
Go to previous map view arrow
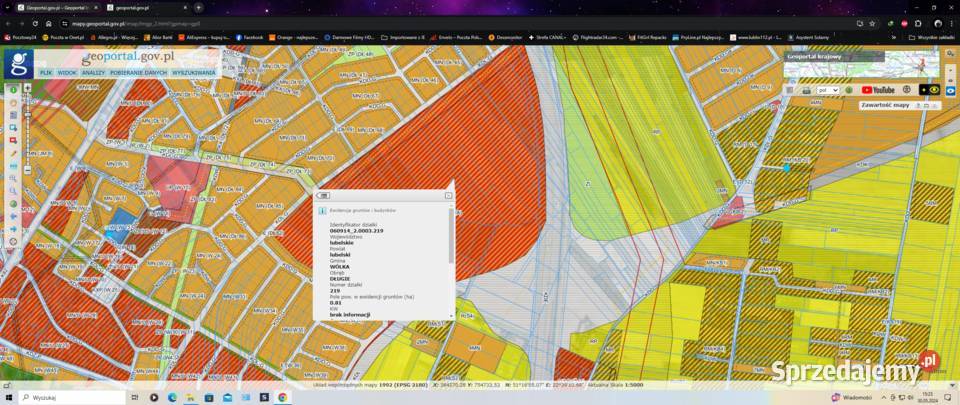point(13,216)
